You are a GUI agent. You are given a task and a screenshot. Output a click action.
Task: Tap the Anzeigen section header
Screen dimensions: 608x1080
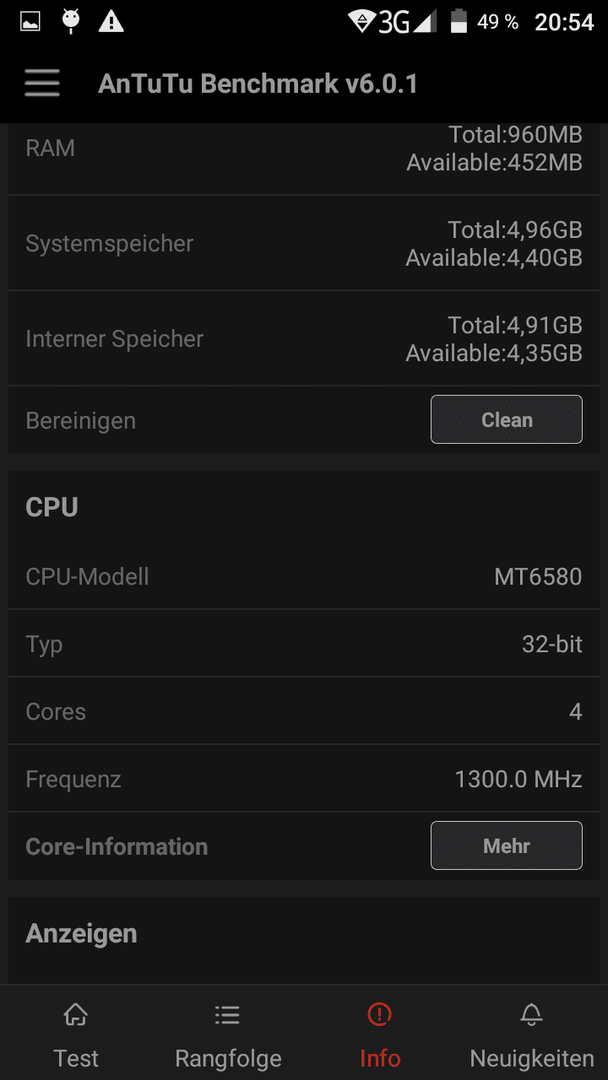point(81,934)
